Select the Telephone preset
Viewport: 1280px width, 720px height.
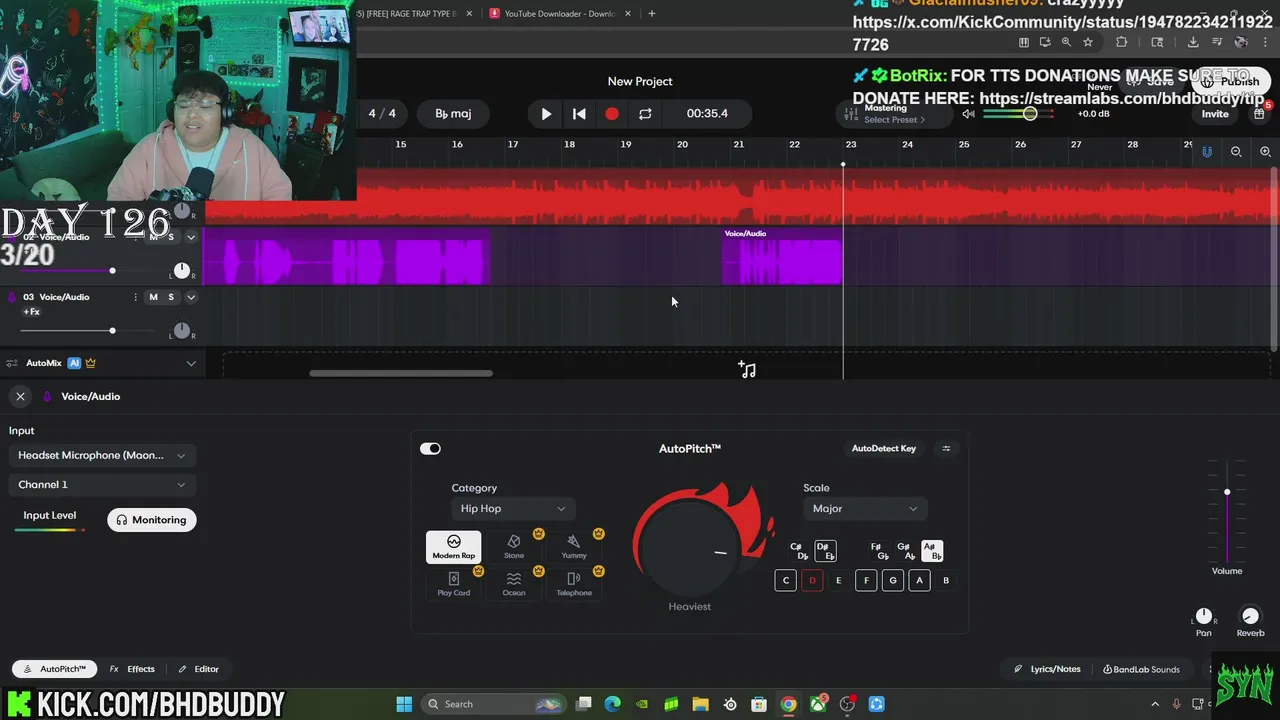click(x=574, y=584)
